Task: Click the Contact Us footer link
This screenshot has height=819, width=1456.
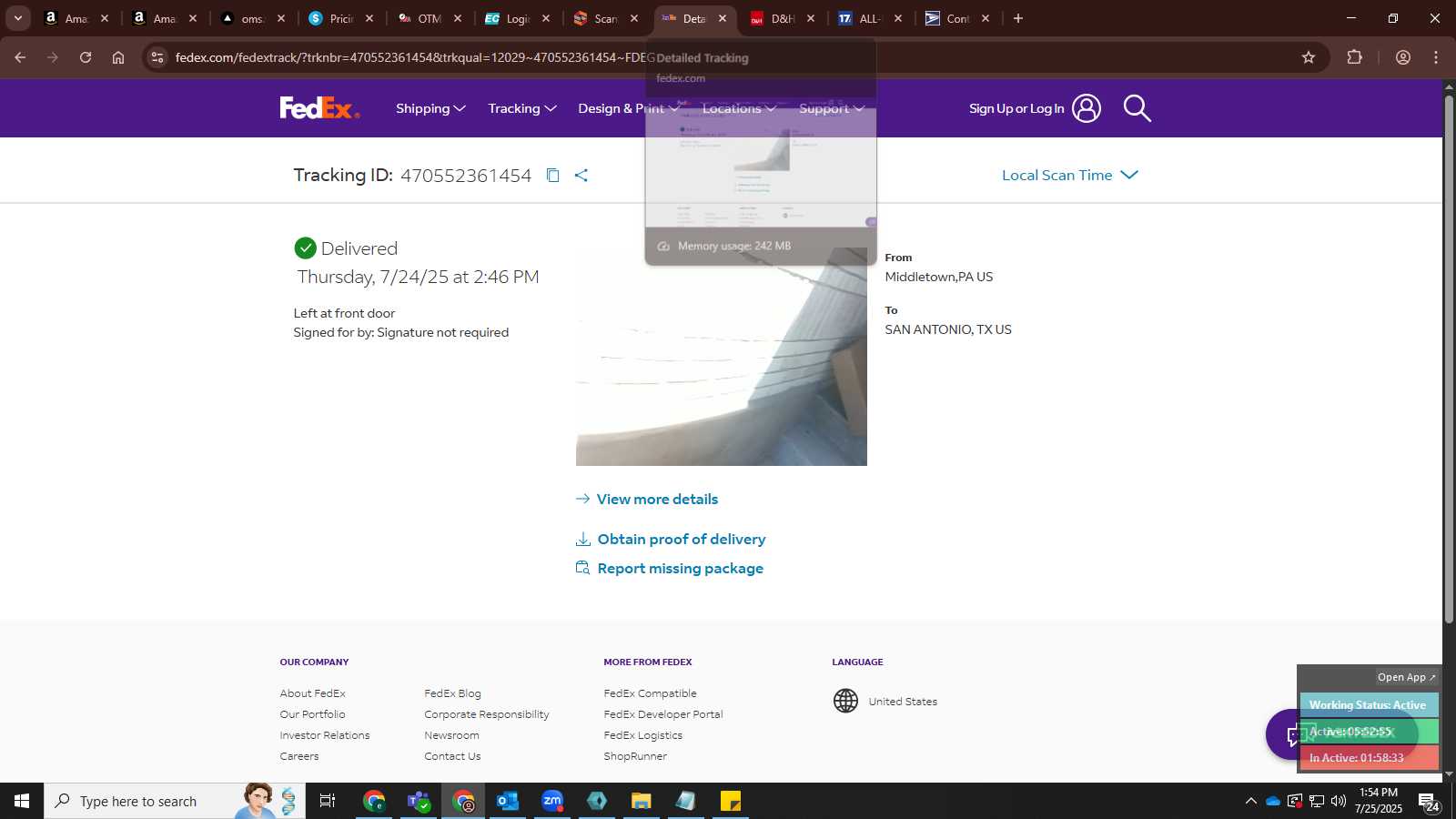Action: click(452, 756)
